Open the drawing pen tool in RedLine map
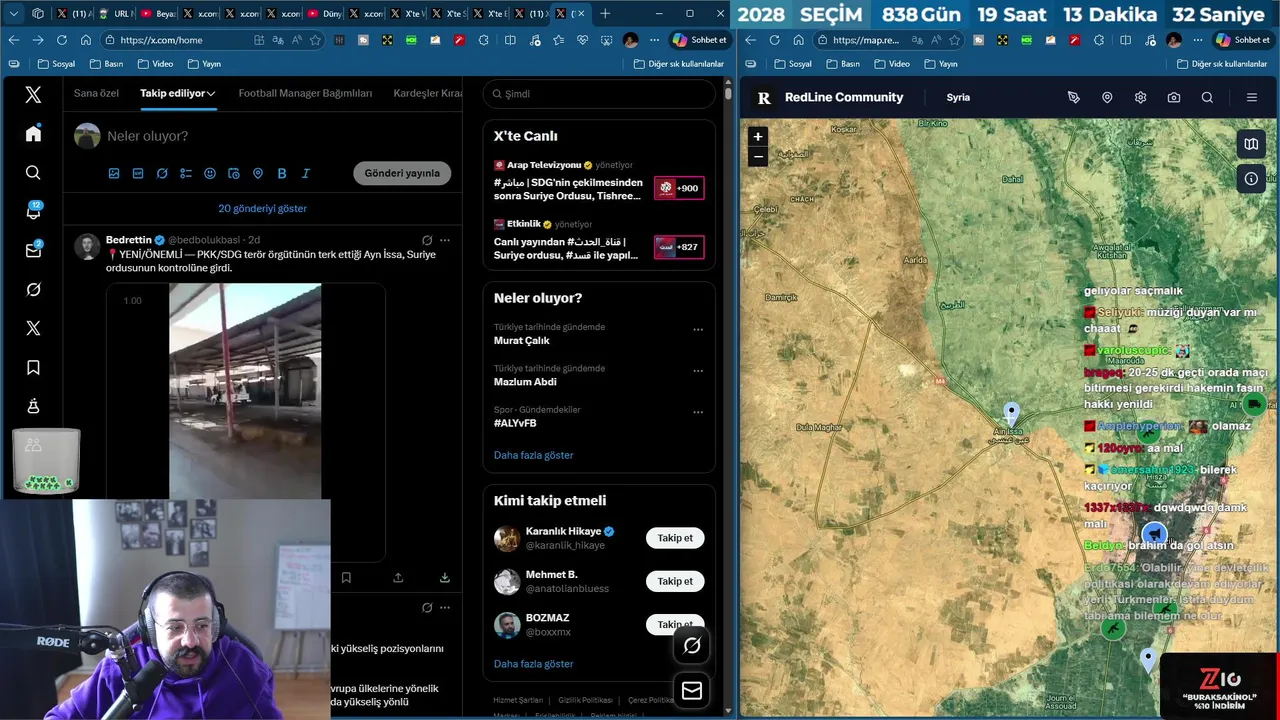The height and width of the screenshot is (720, 1280). [x=1074, y=97]
